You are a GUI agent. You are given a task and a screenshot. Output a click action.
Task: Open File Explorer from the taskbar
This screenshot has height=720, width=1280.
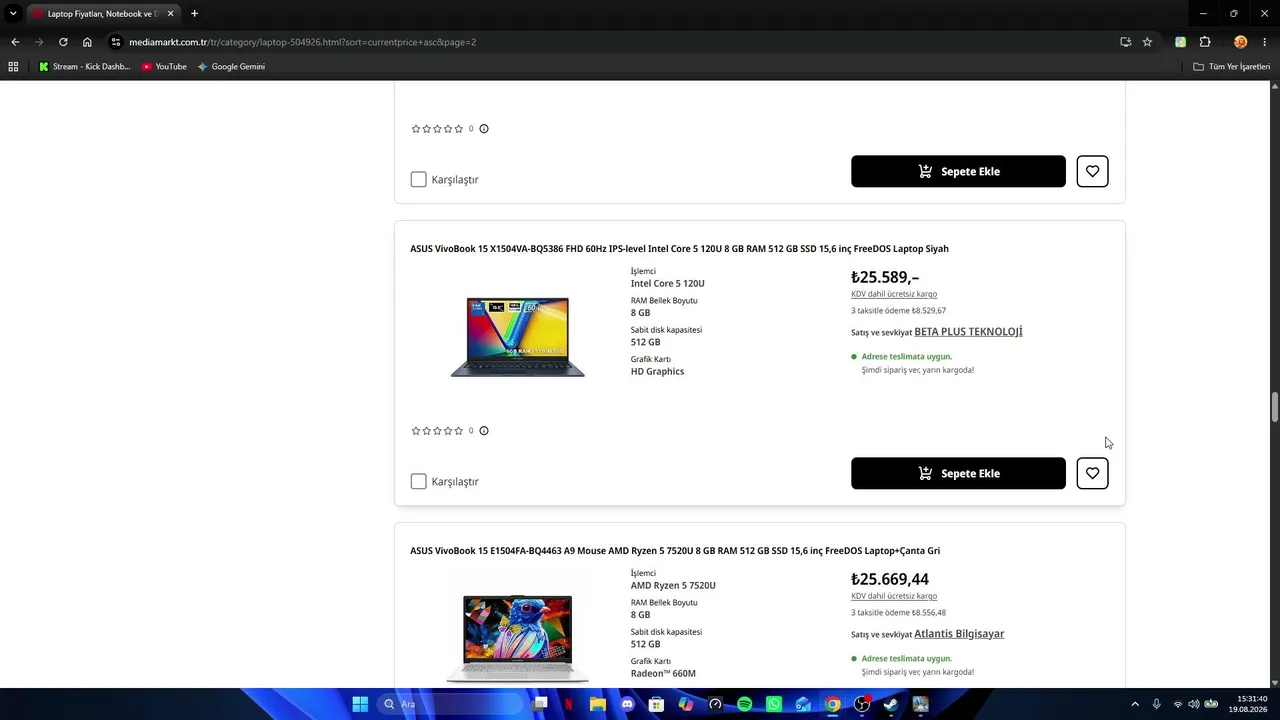pos(598,704)
